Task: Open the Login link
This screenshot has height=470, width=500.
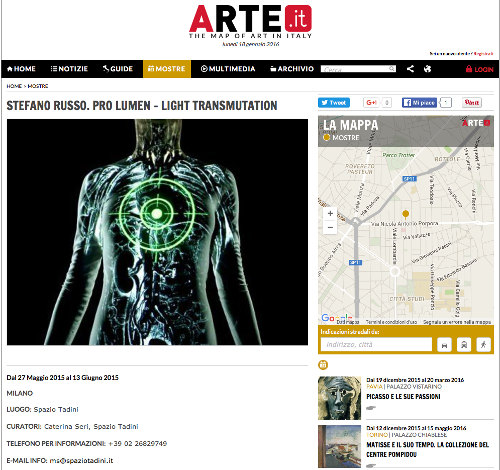Action: [x=479, y=69]
